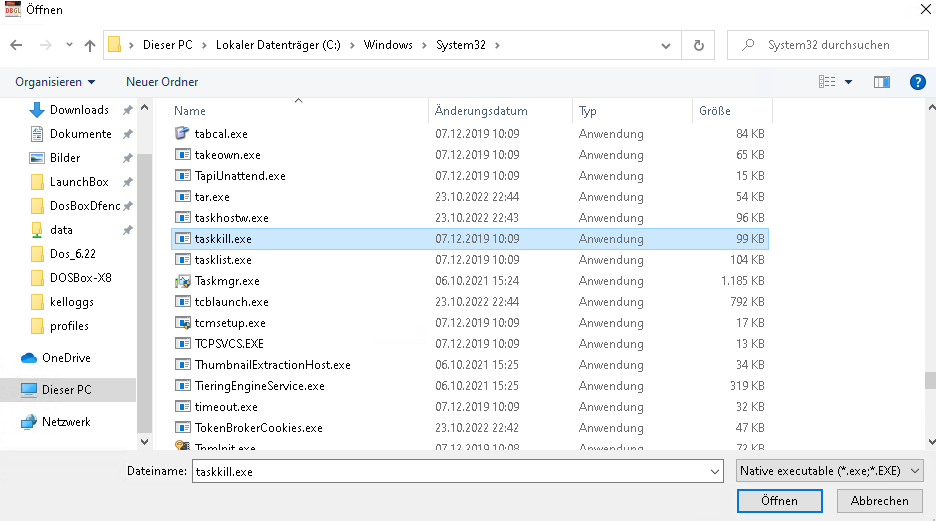936x521 pixels.
Task: Click the Neuer Ordner toolbar item
Action: (162, 82)
